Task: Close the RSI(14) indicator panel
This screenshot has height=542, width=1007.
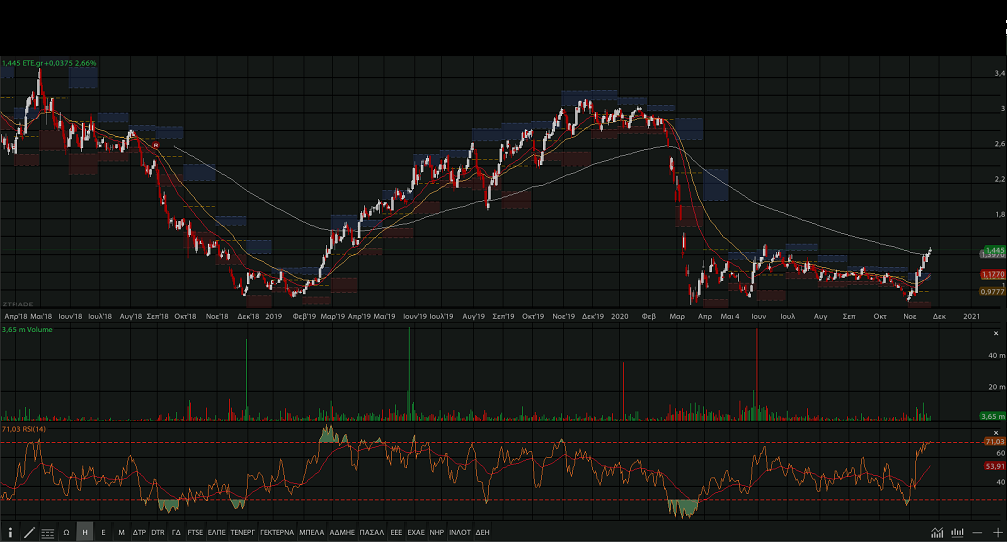Action: tap(994, 431)
